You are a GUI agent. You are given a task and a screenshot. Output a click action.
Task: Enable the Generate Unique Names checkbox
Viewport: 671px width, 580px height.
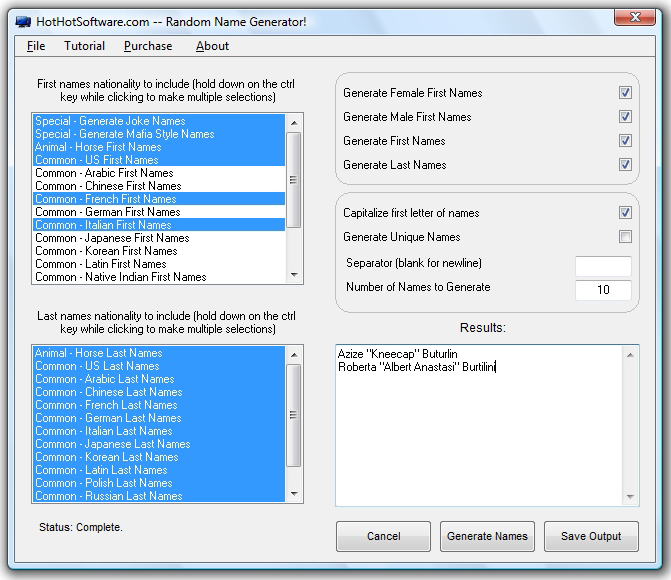tap(625, 237)
